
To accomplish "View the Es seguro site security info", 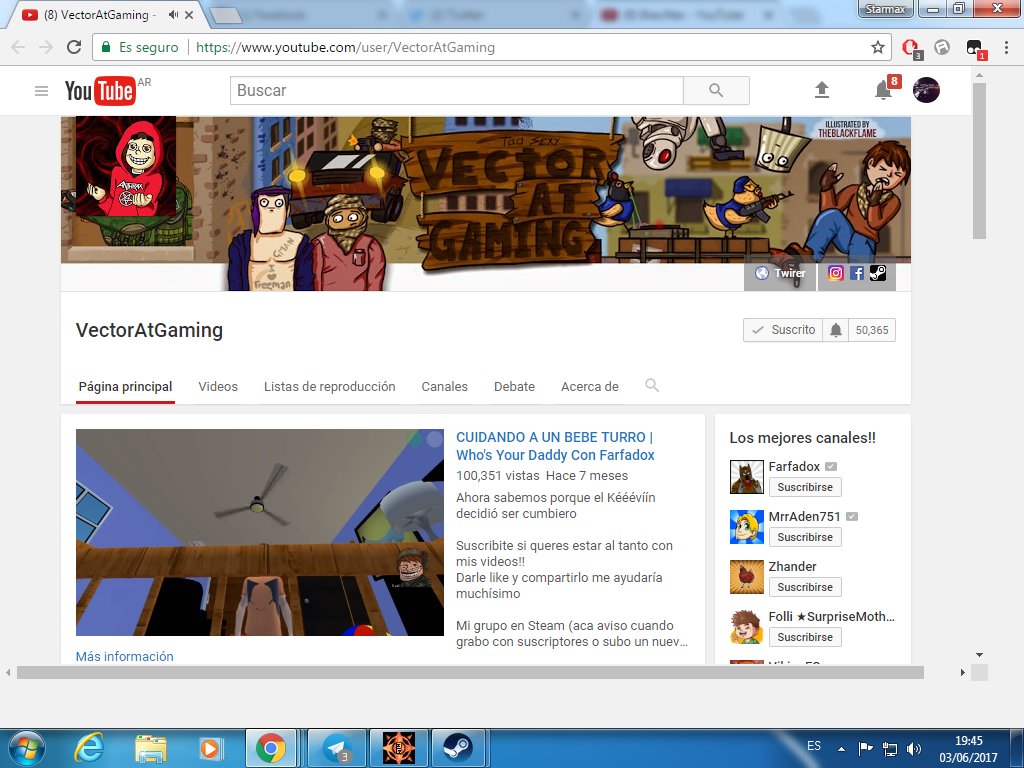I will [x=140, y=47].
